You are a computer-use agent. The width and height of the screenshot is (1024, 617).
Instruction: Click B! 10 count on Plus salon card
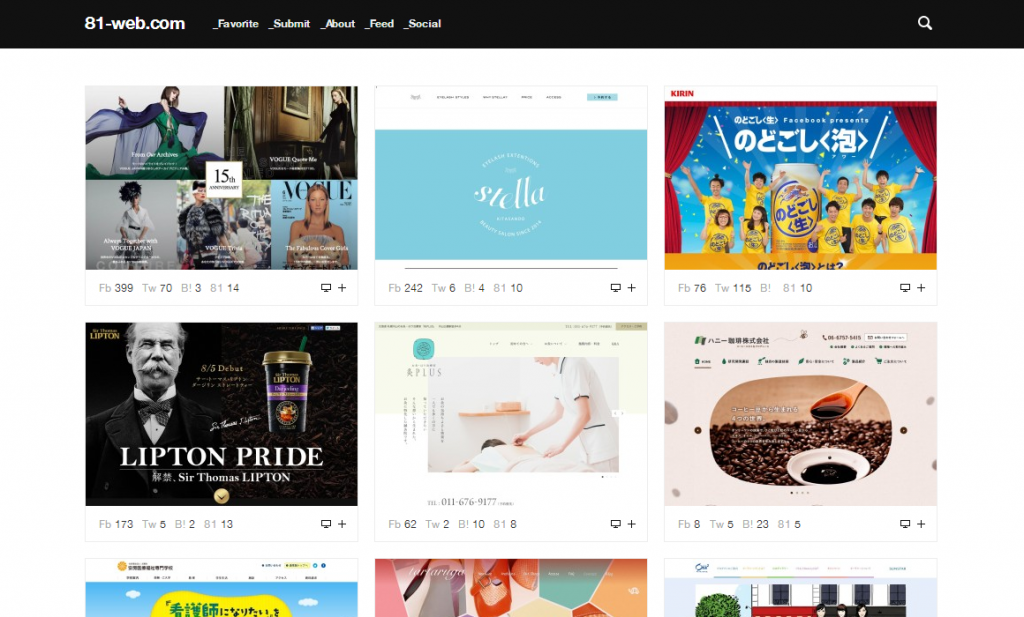pos(472,524)
